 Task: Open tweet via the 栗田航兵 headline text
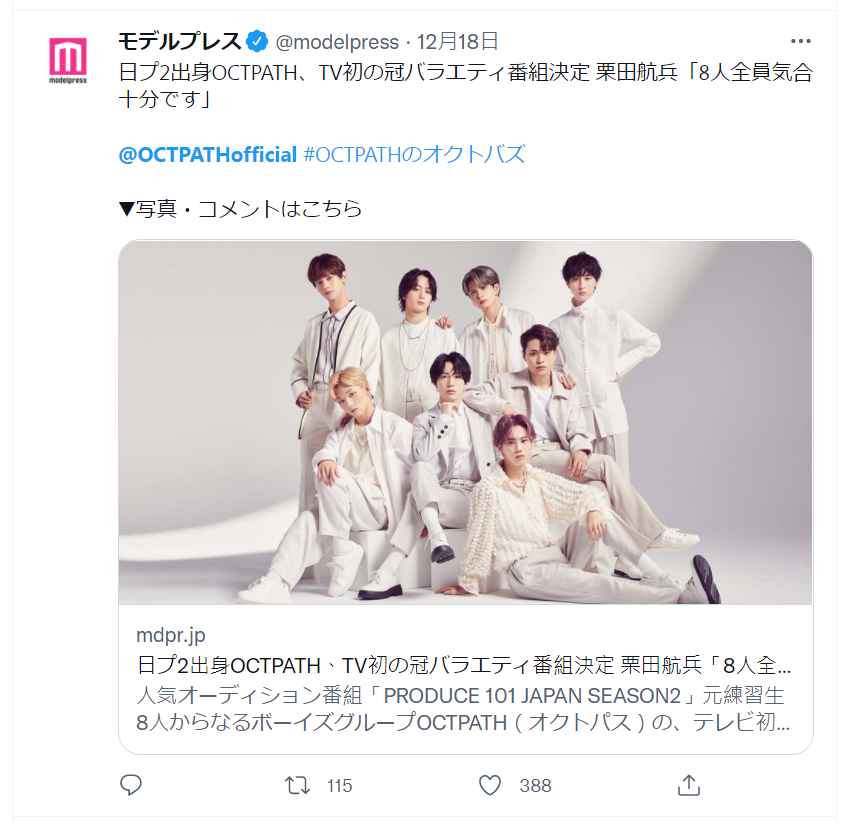coord(636,72)
